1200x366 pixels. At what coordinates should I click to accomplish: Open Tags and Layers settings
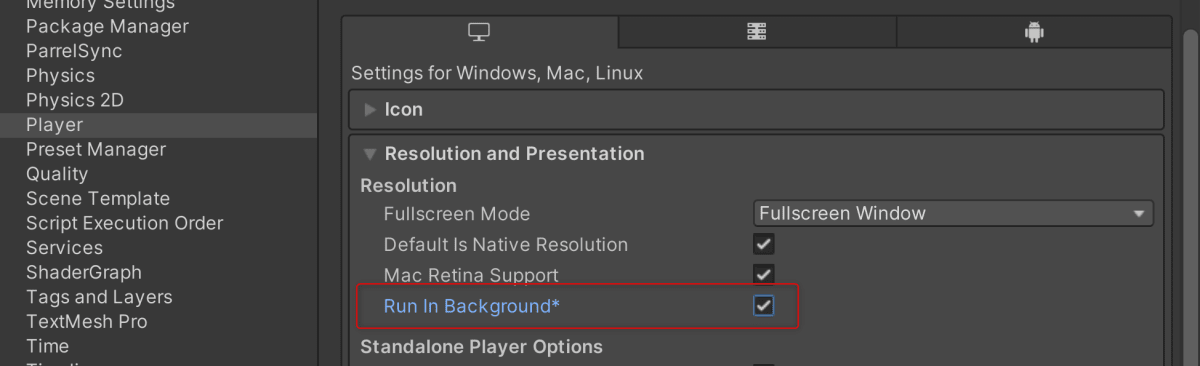99,297
